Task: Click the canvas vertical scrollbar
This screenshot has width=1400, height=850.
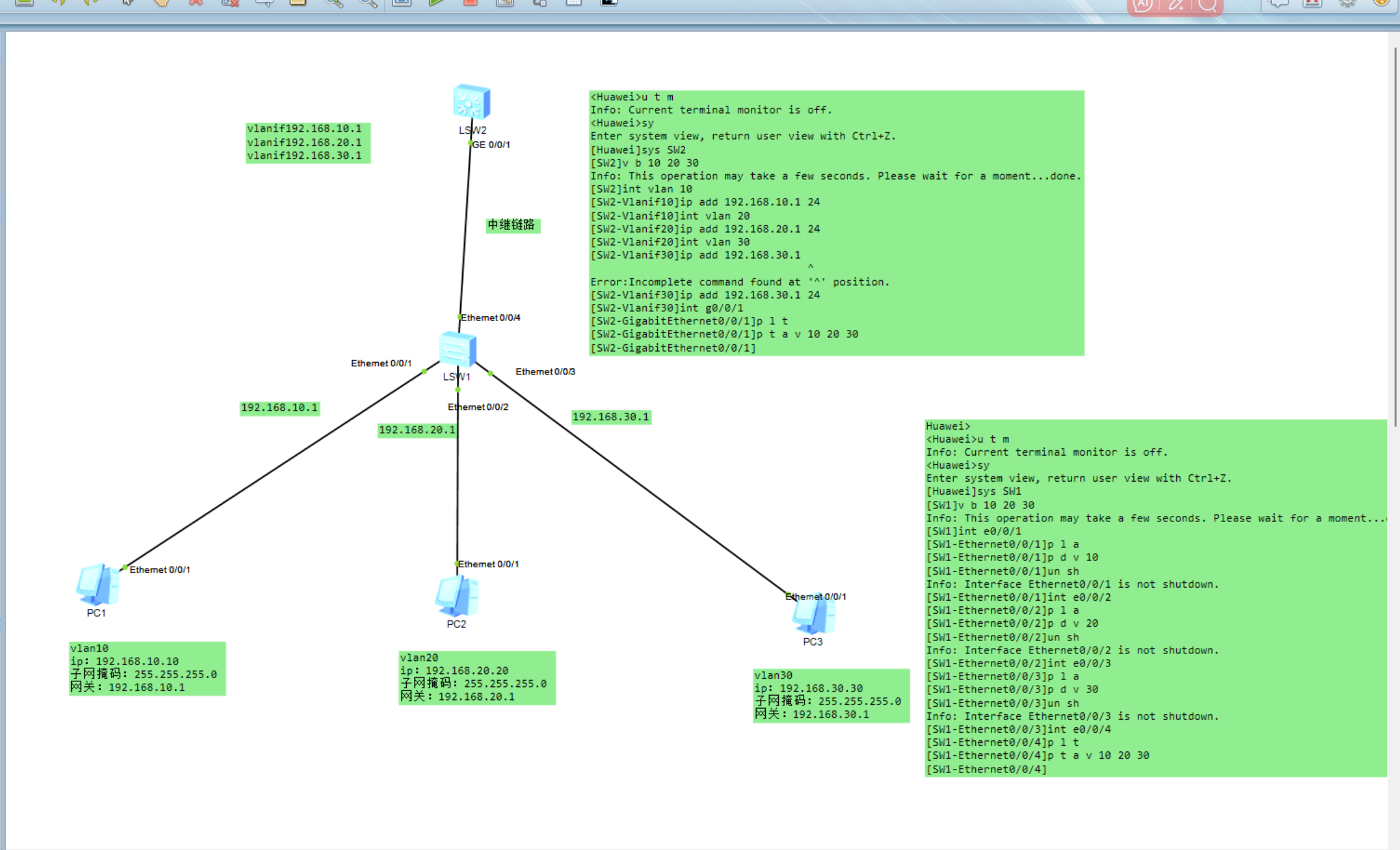Action: [1394, 236]
